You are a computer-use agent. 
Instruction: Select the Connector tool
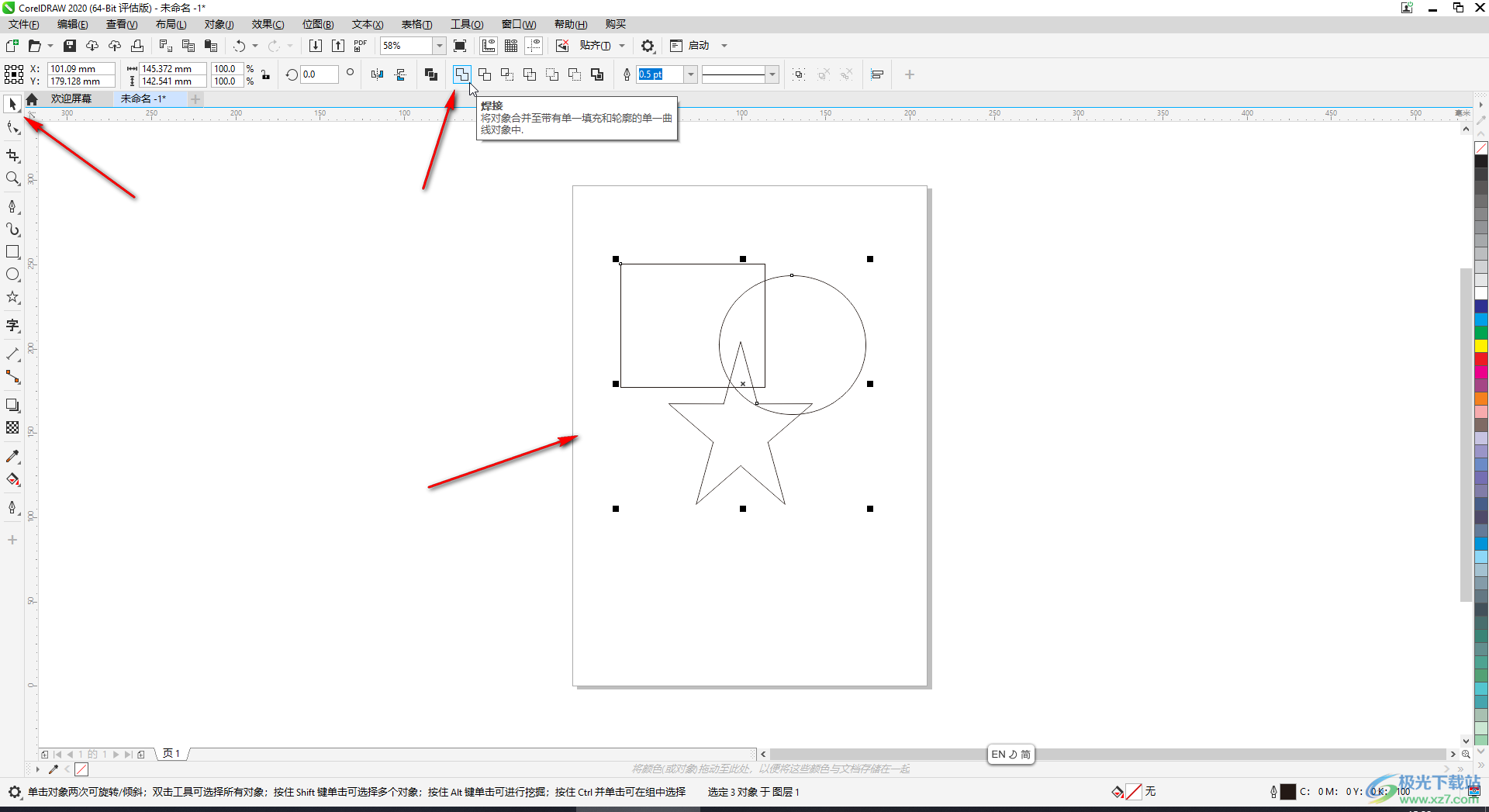(12, 377)
